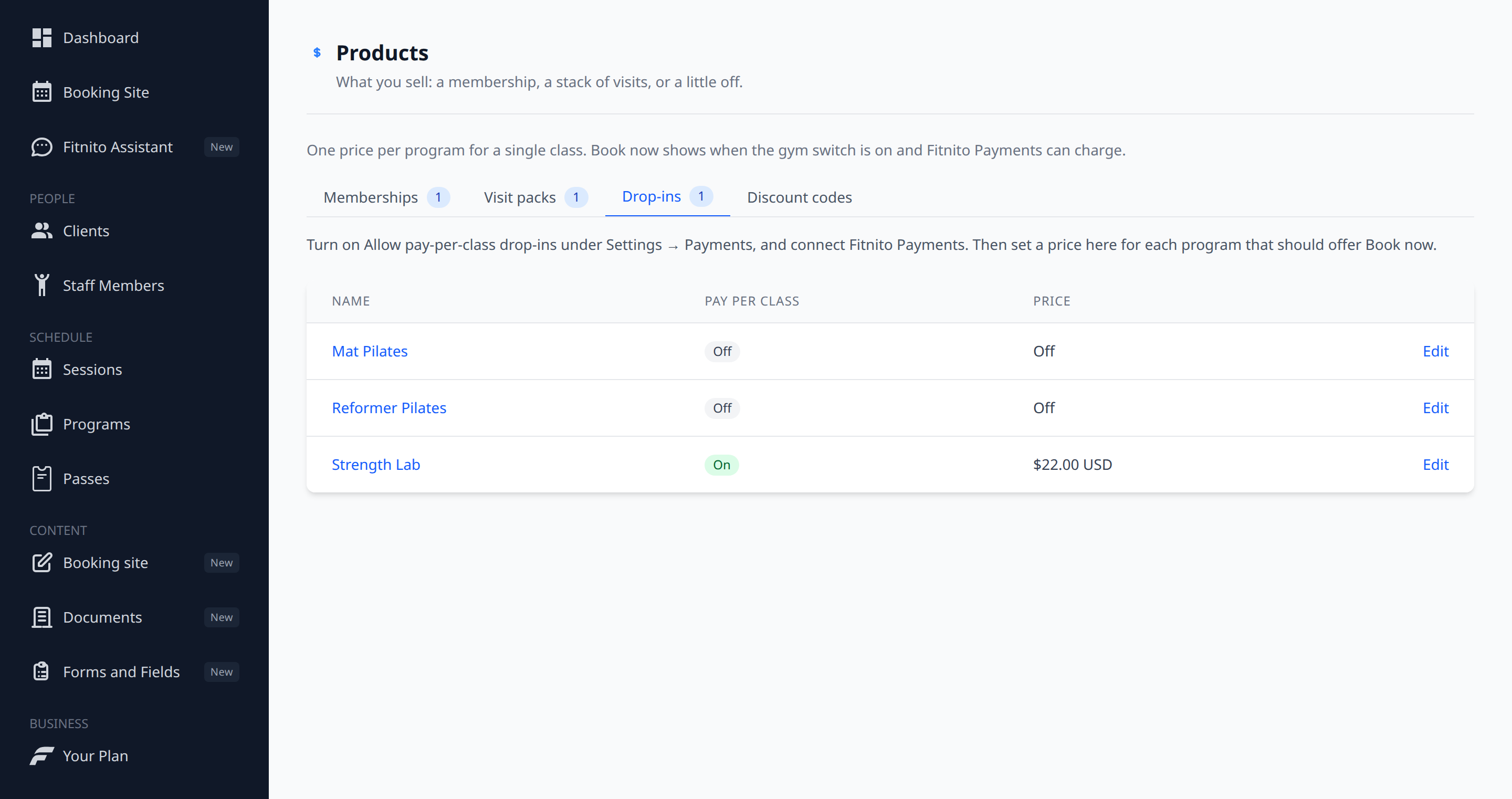
Task: Open the Mat Pilates program link
Action: (369, 351)
